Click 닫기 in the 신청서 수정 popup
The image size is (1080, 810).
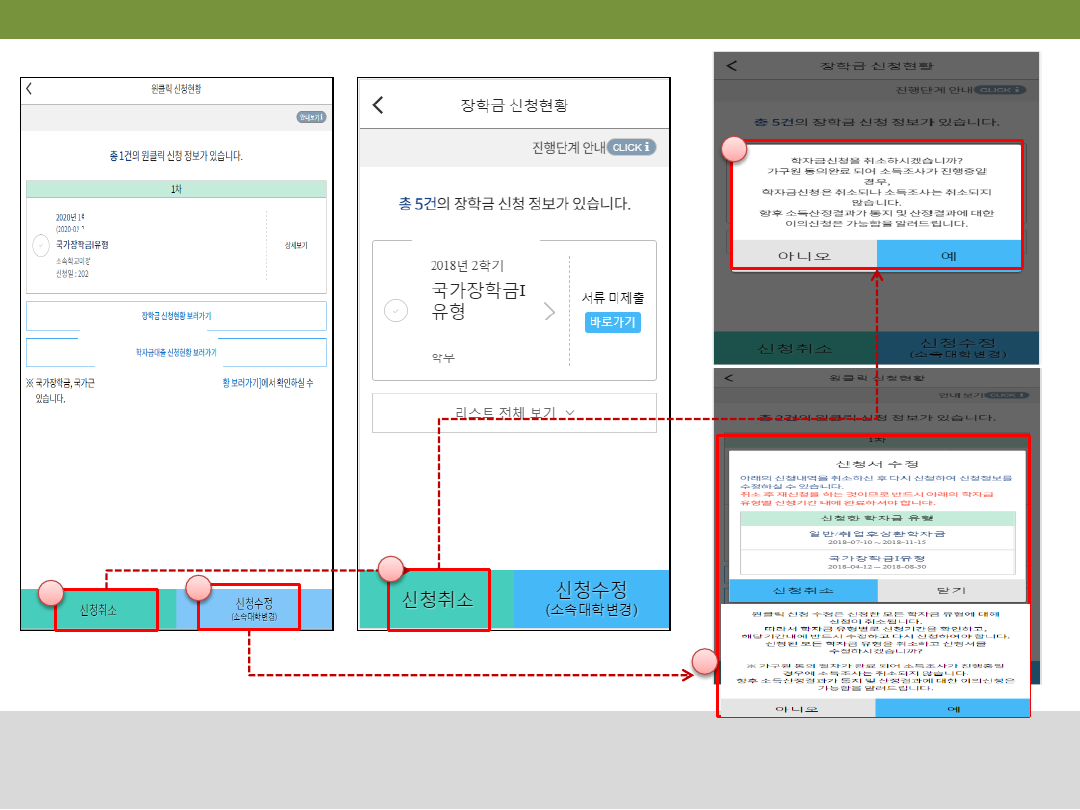945,590
